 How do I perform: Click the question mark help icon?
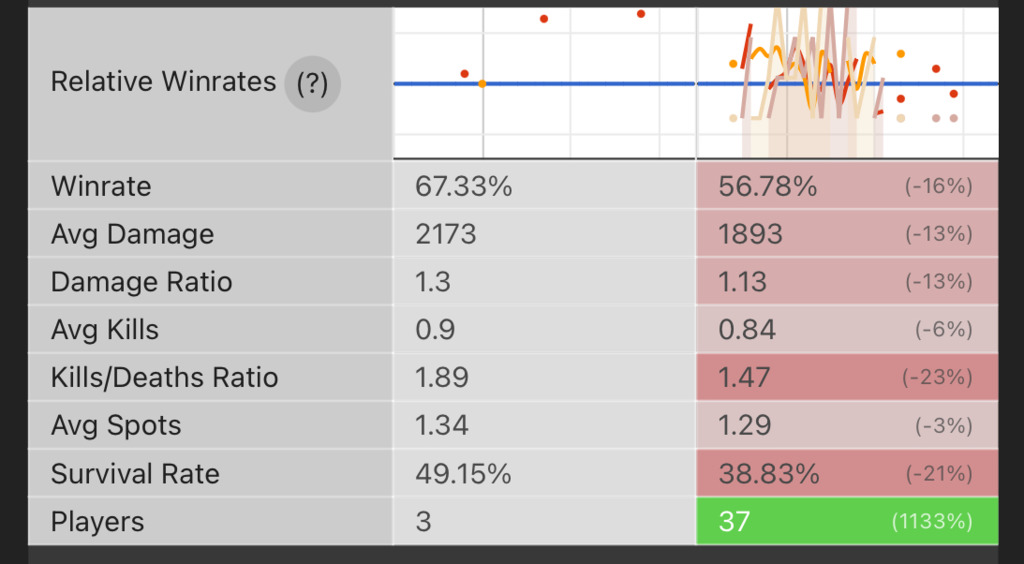[x=312, y=83]
